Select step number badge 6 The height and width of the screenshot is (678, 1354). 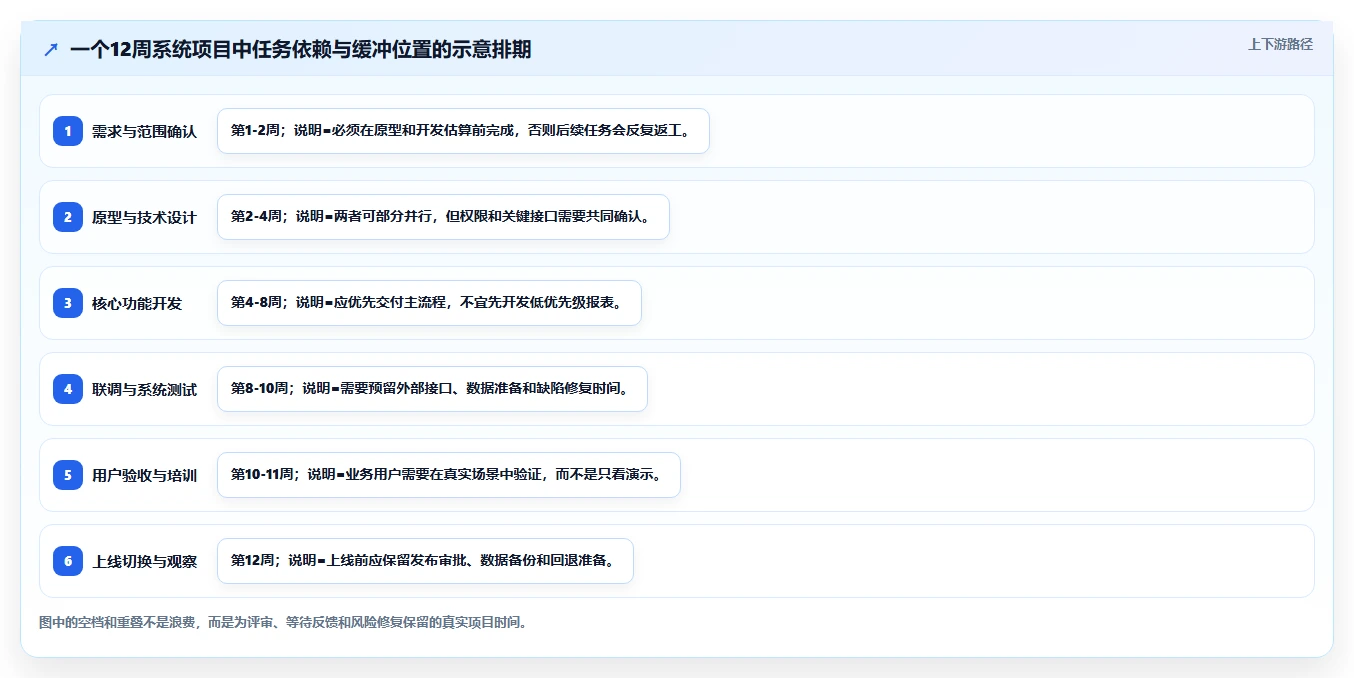68,561
